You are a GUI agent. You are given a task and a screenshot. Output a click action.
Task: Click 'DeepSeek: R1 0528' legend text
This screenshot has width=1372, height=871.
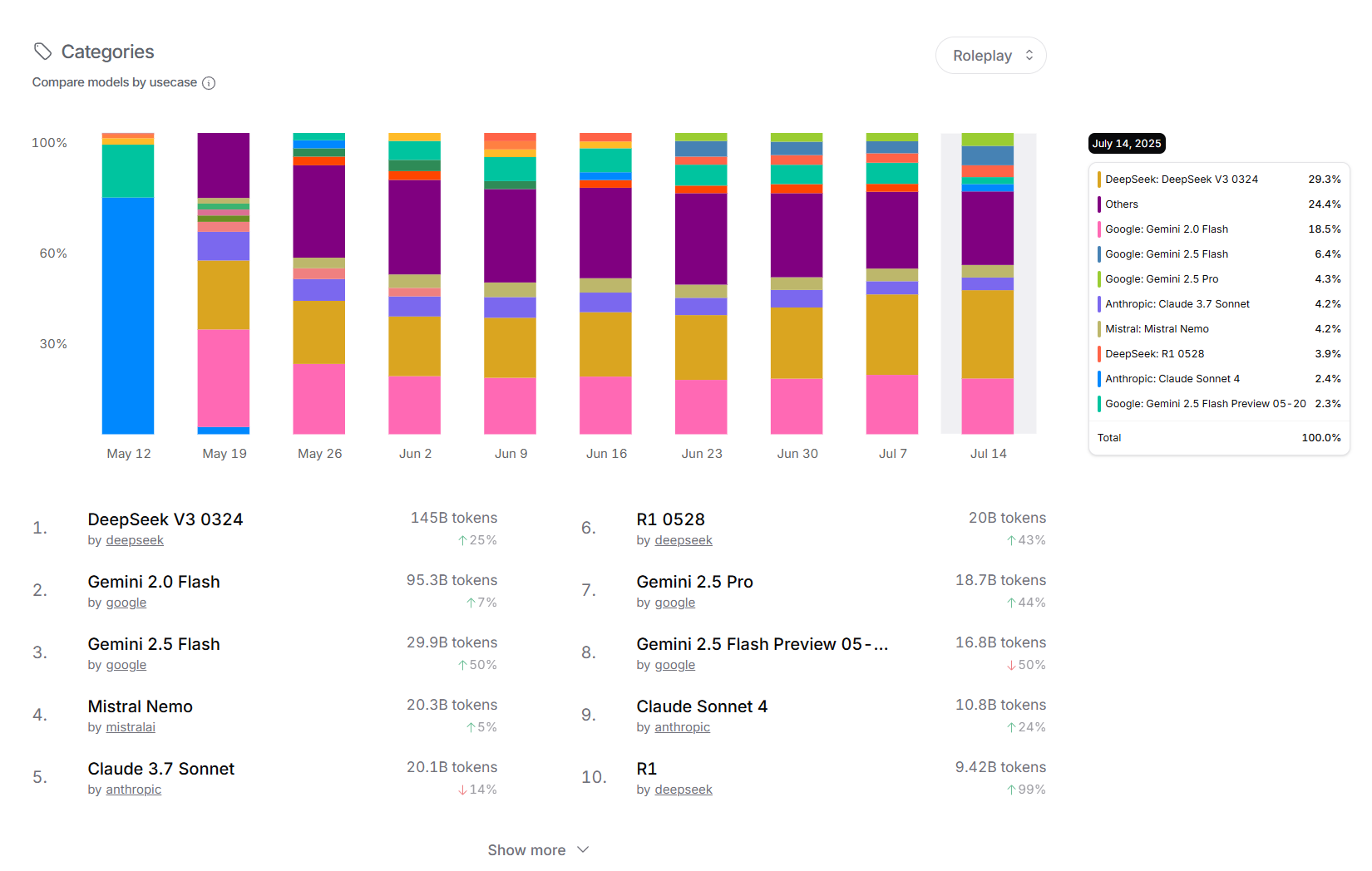coord(1155,354)
